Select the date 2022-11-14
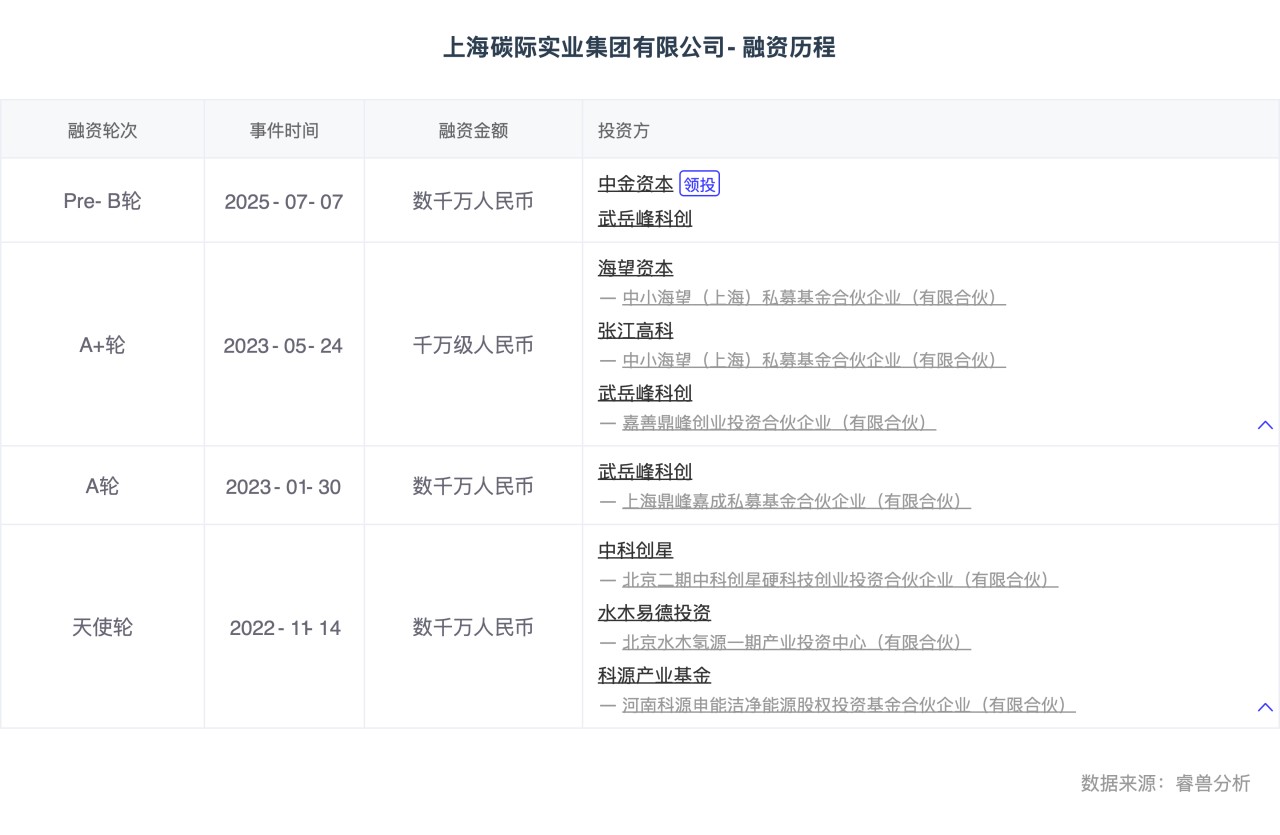 (285, 628)
